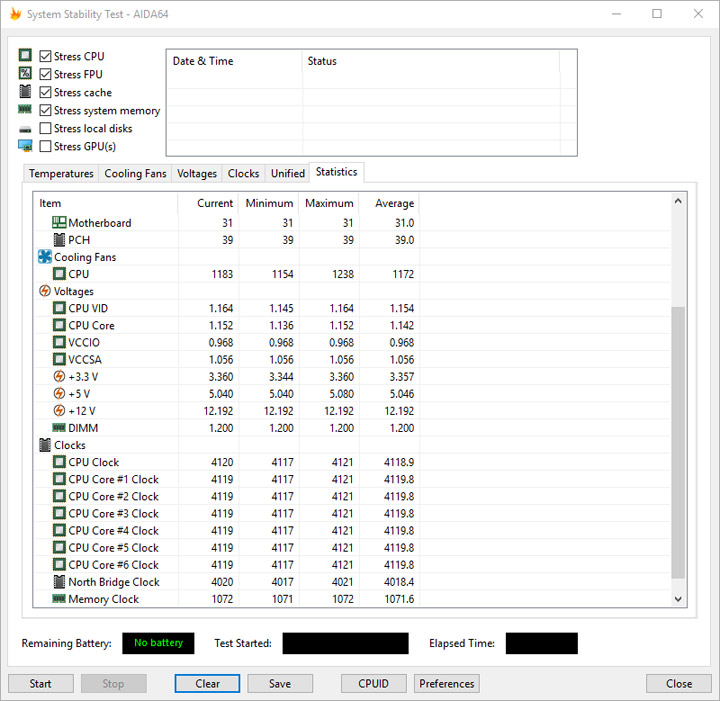
Task: Click the VCCSA row icon
Action: pos(59,359)
